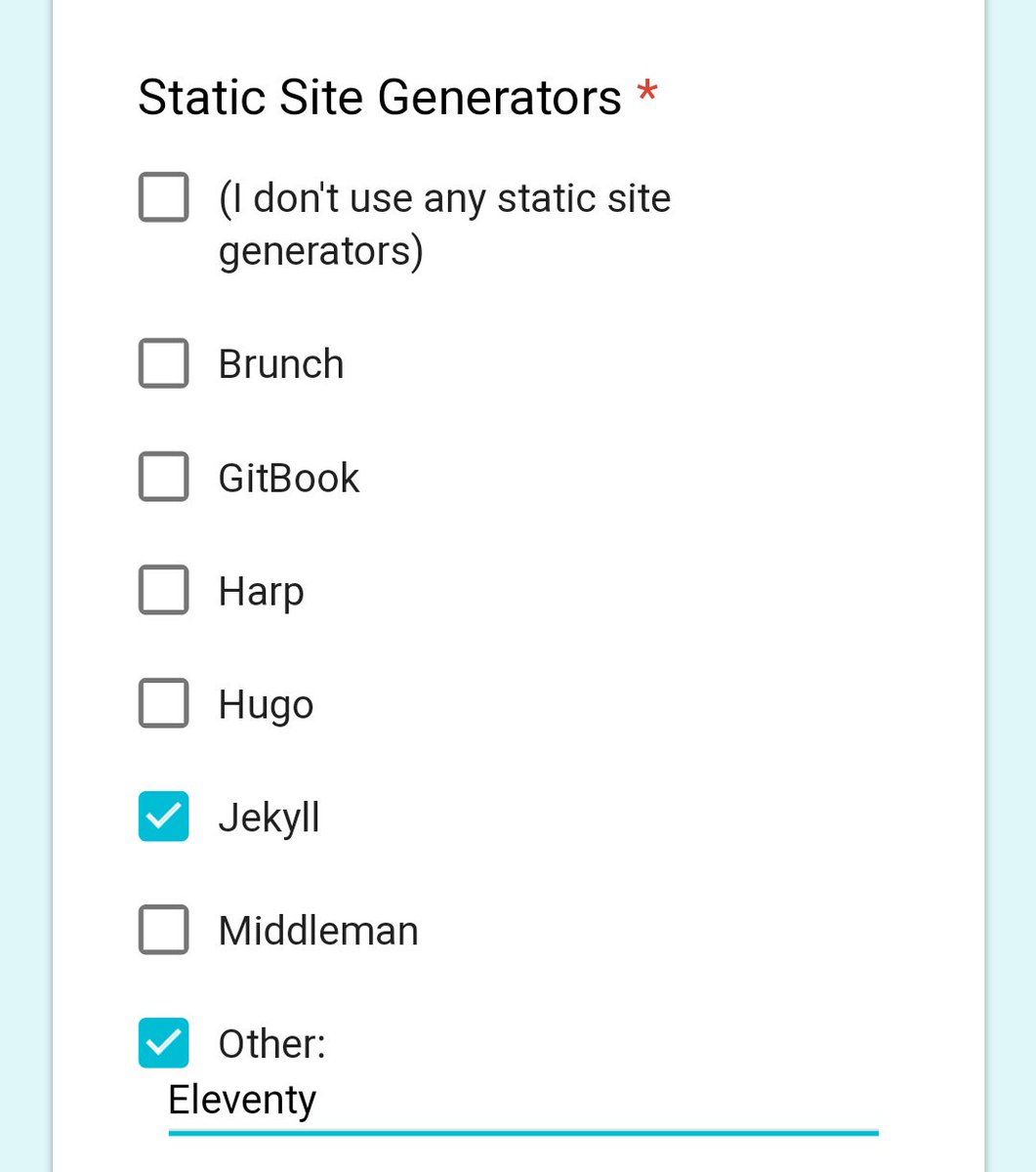The width and height of the screenshot is (1036, 1172).
Task: Click the Brunch label text
Action: click(281, 364)
